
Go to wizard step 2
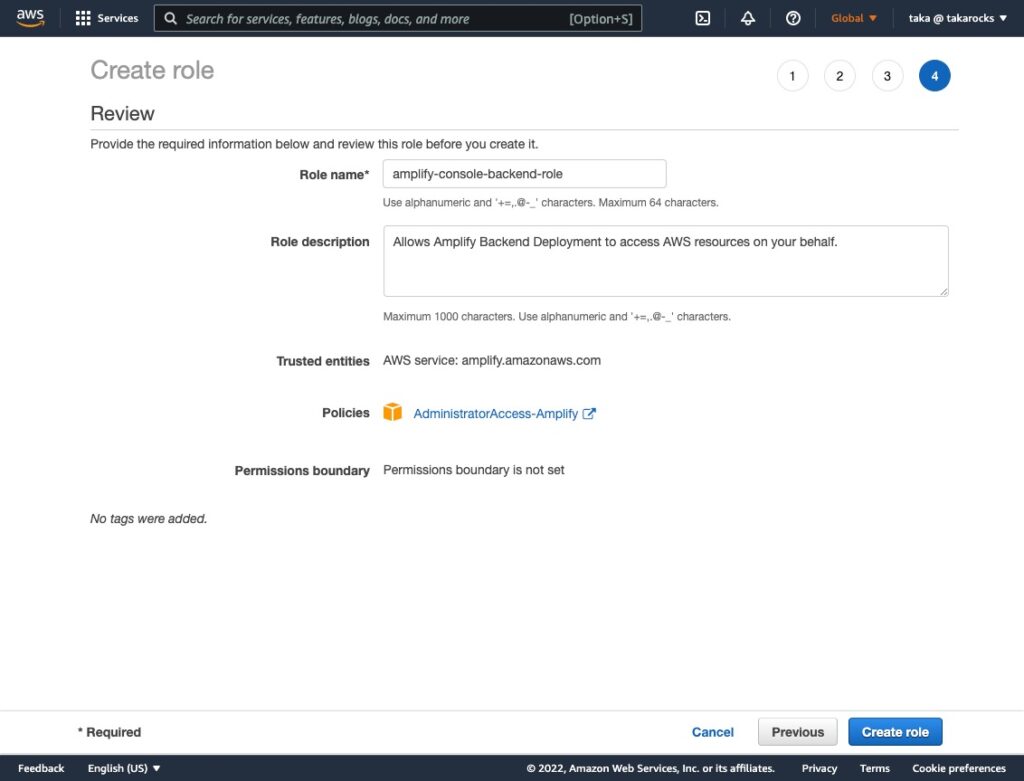click(840, 76)
